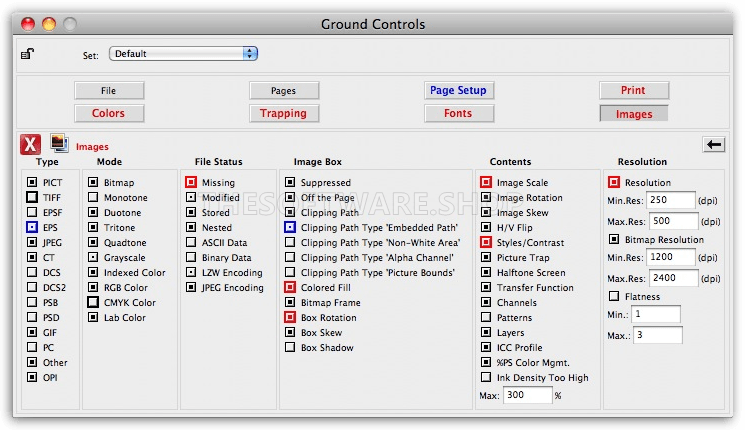Select the Images category button
Viewport: 745px width, 430px height.
coord(634,114)
